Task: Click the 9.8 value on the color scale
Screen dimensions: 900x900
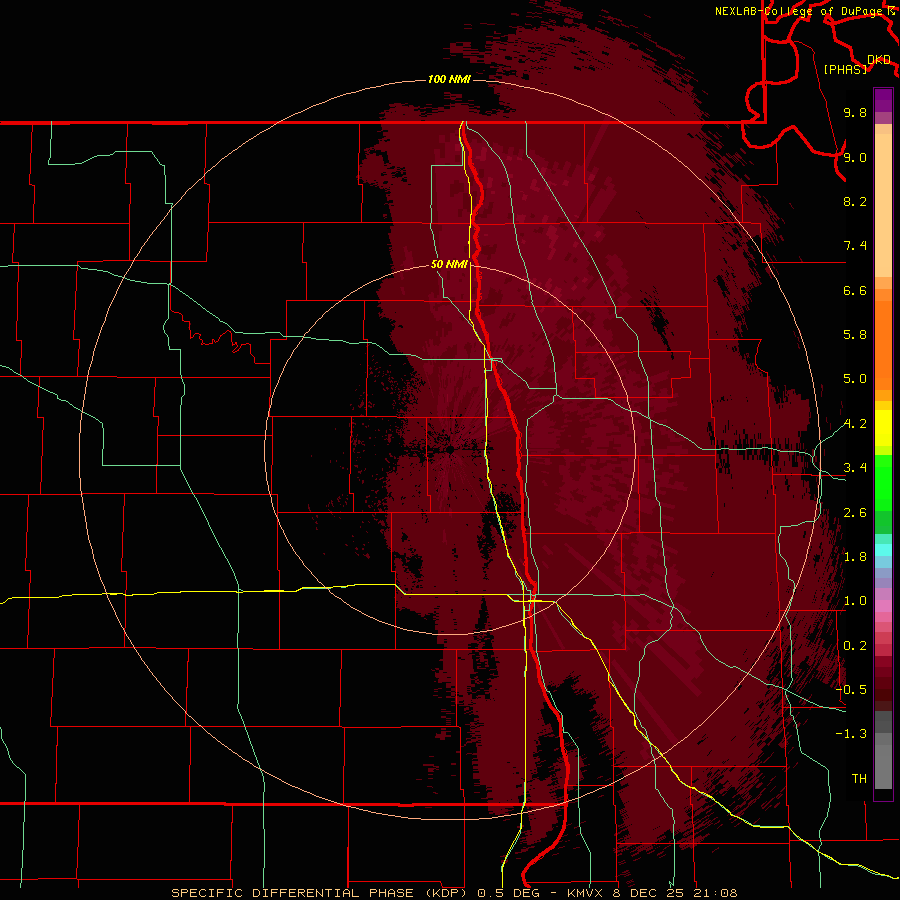Action: click(x=855, y=112)
